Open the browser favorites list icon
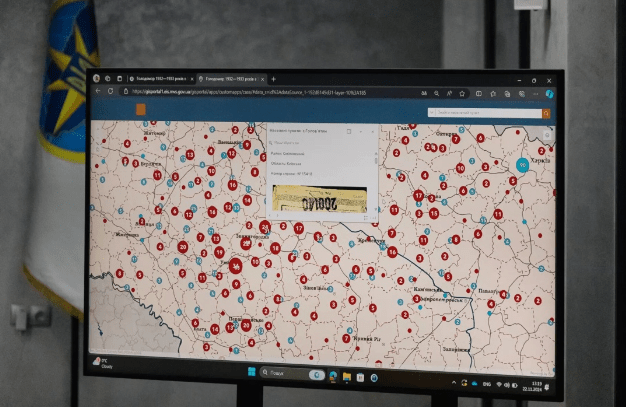This screenshot has width=626, height=407. pyautogui.click(x=493, y=94)
